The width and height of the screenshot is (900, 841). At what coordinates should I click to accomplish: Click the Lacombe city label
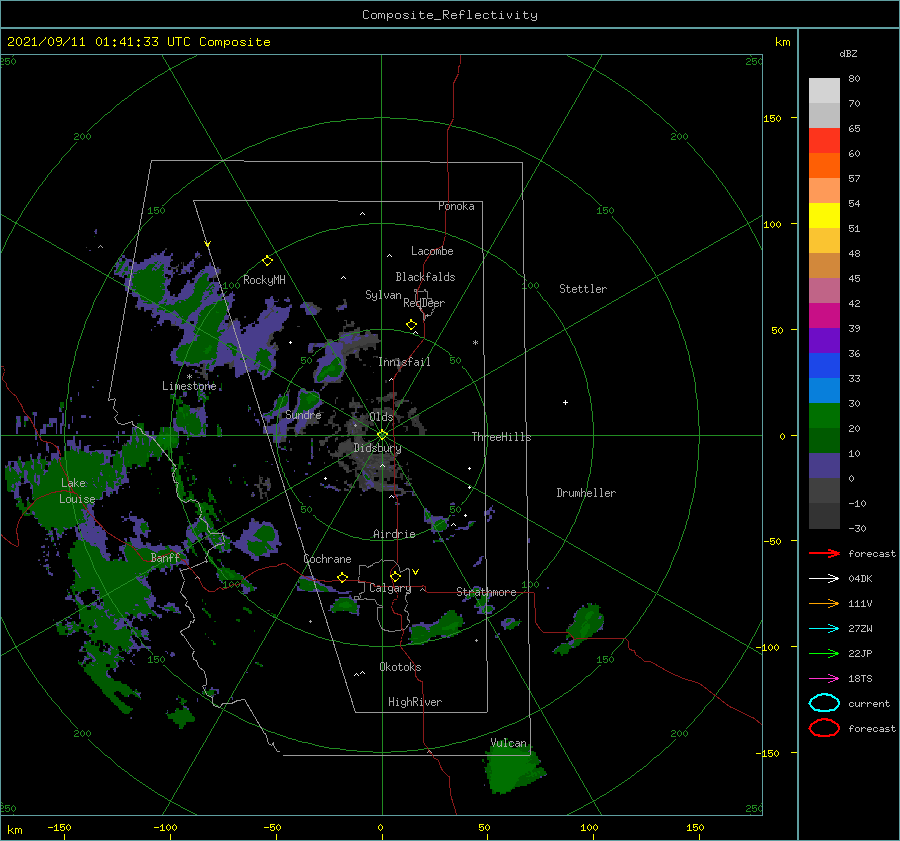pos(432,251)
